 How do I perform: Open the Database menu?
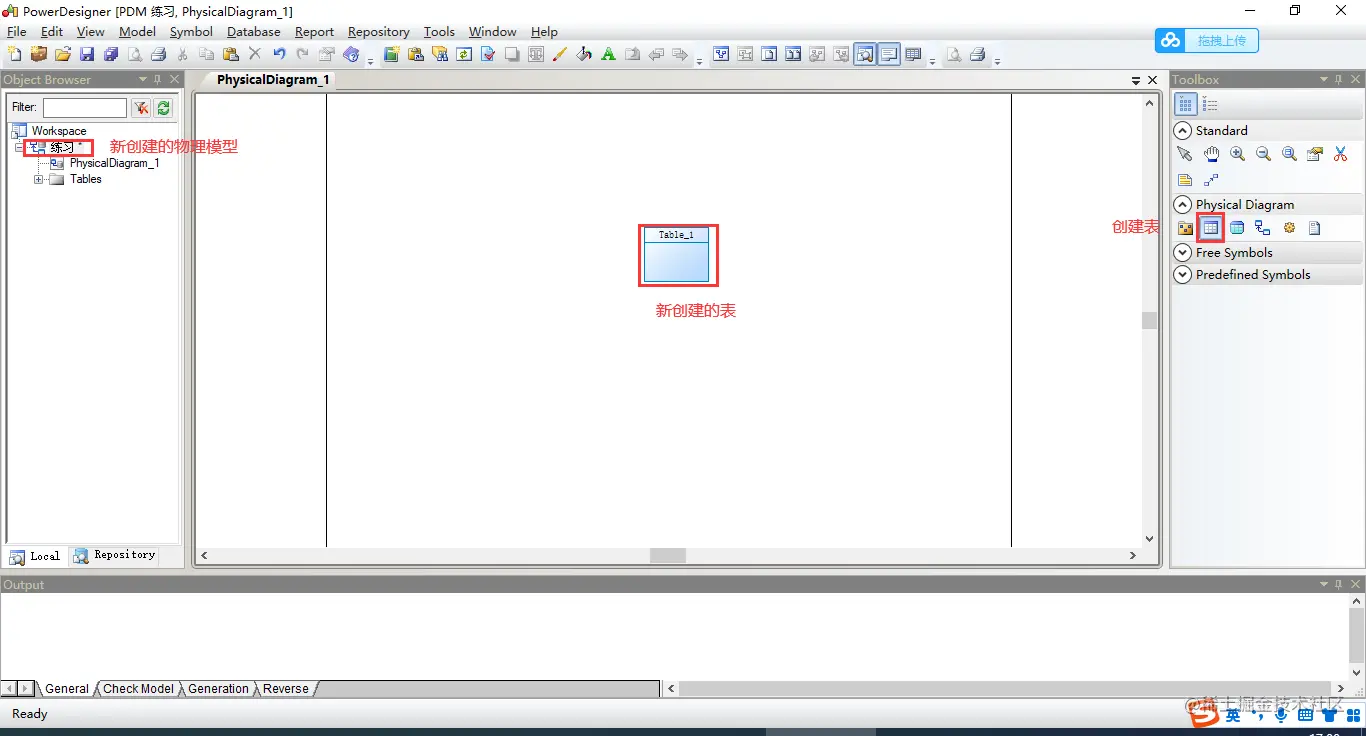(254, 32)
